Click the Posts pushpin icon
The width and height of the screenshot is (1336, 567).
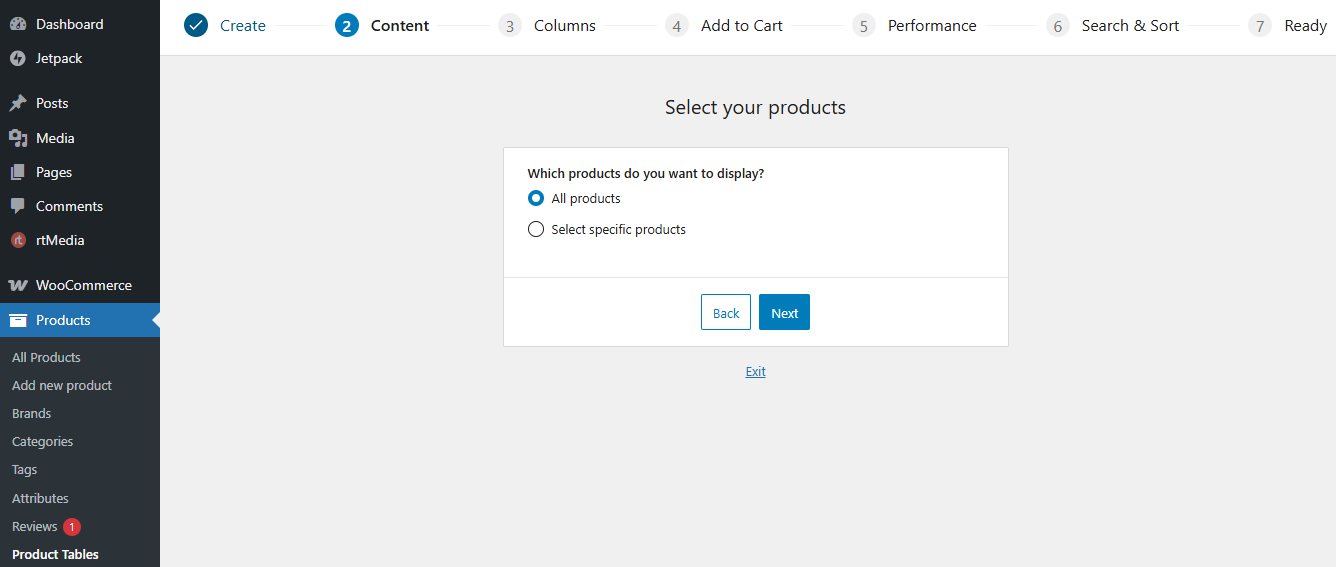[18, 103]
